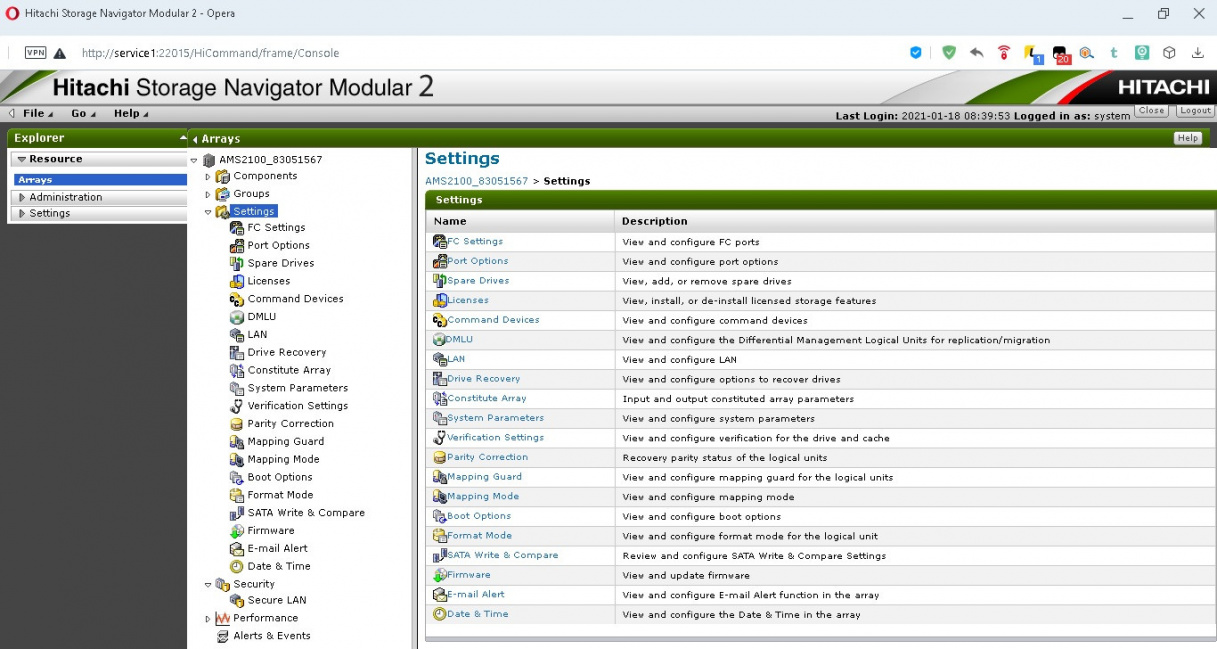
Task: Expand the Administration explorer section
Action: click(22, 198)
